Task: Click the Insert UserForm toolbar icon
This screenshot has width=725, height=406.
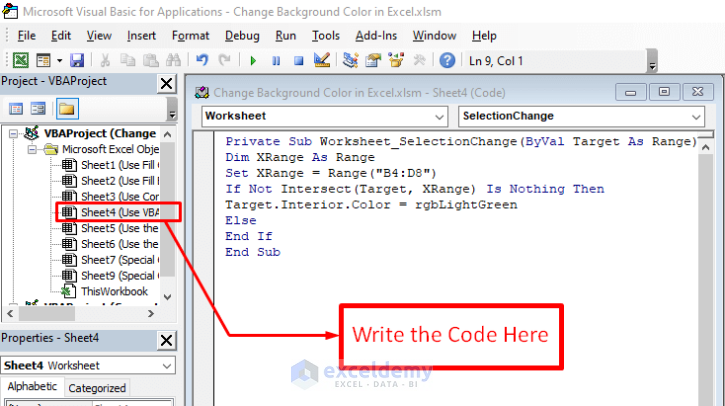Action: tap(43, 61)
